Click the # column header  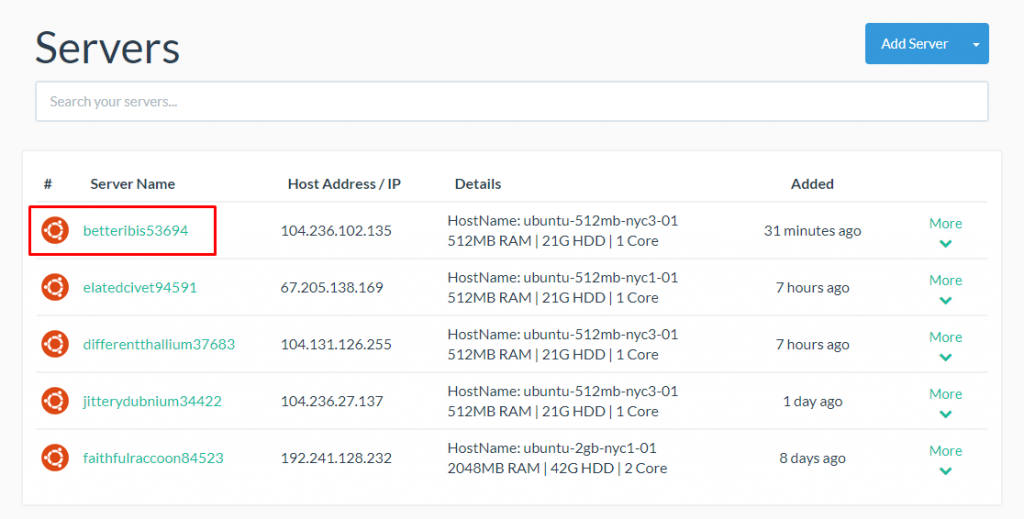coord(48,184)
